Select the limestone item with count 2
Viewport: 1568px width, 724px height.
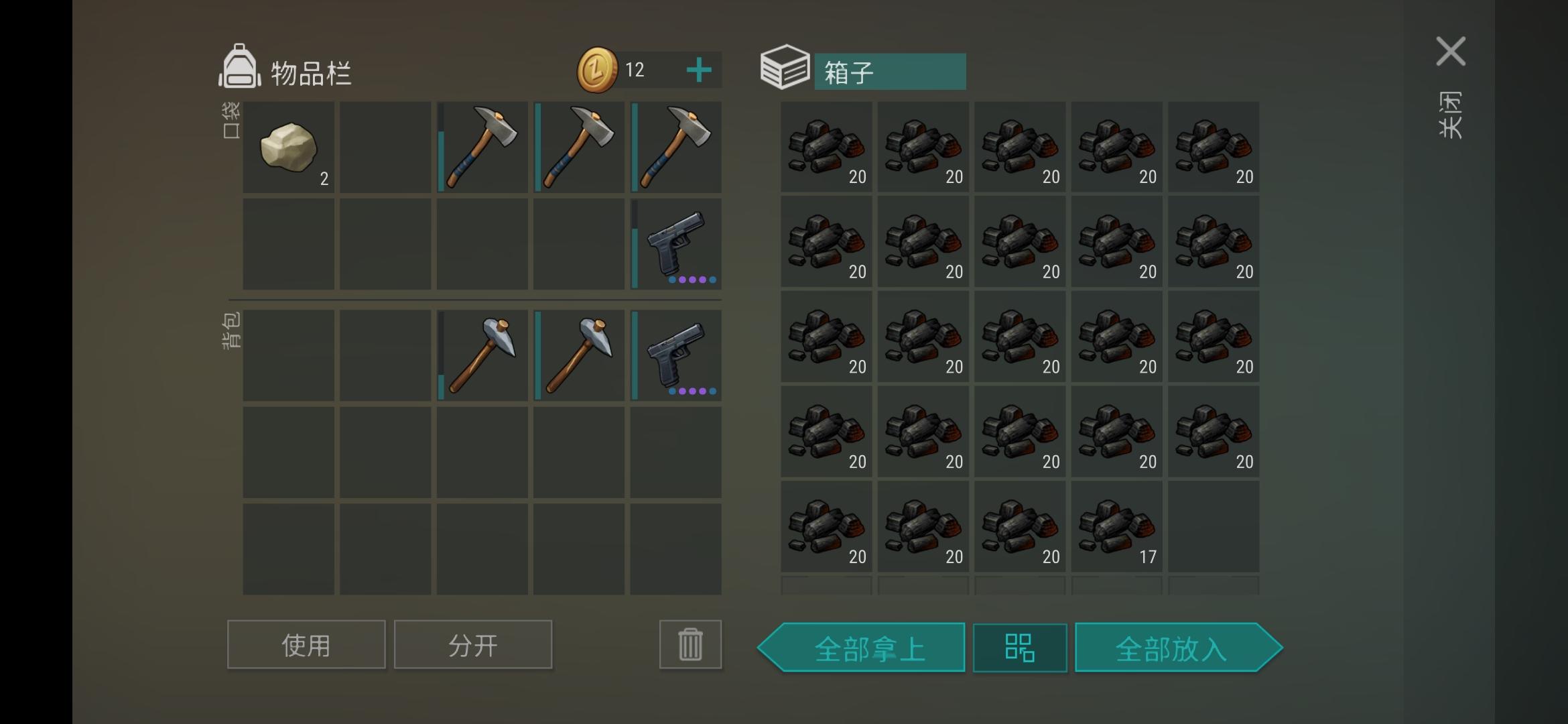pyautogui.click(x=288, y=147)
